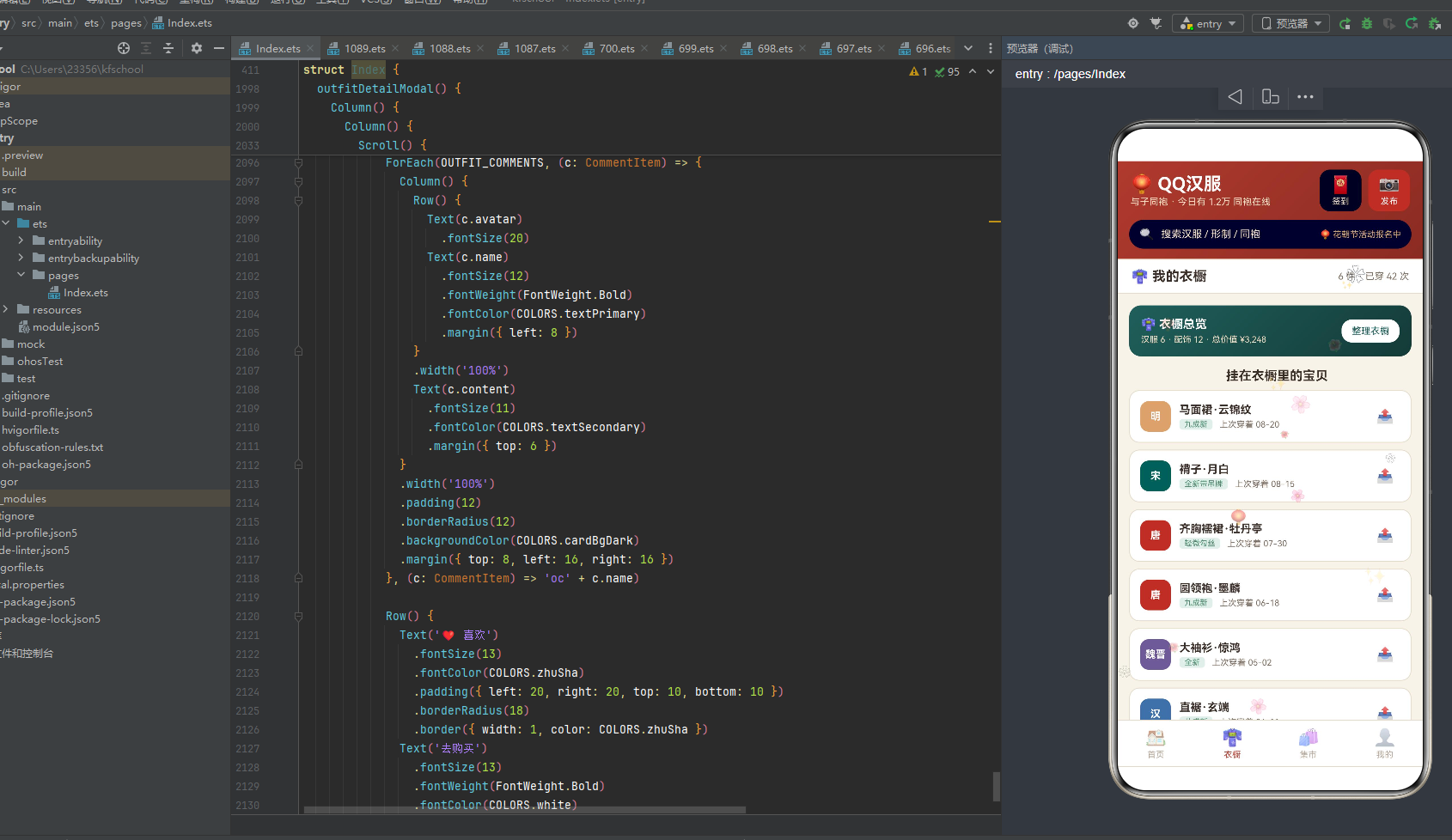Click the green hot reload icon
1452x840 pixels.
coord(1412,23)
